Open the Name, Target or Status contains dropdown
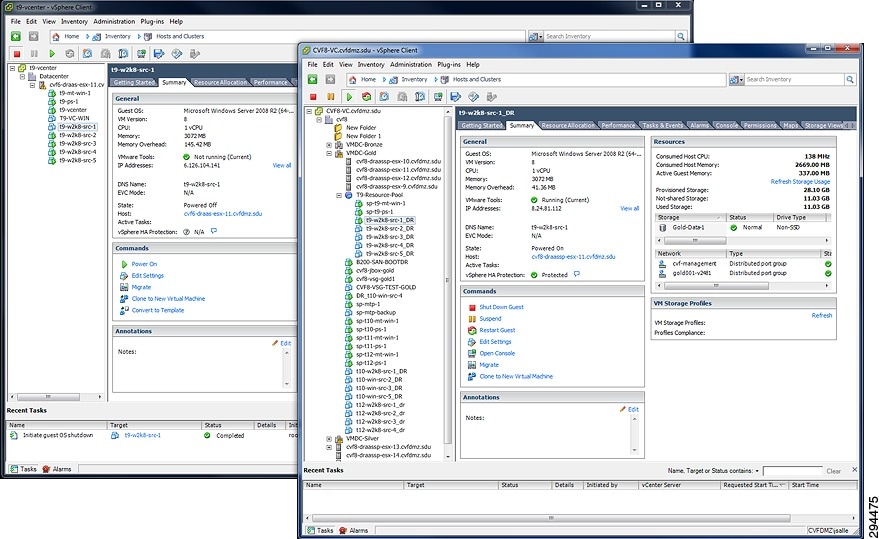This screenshot has width=879, height=539. tap(757, 471)
